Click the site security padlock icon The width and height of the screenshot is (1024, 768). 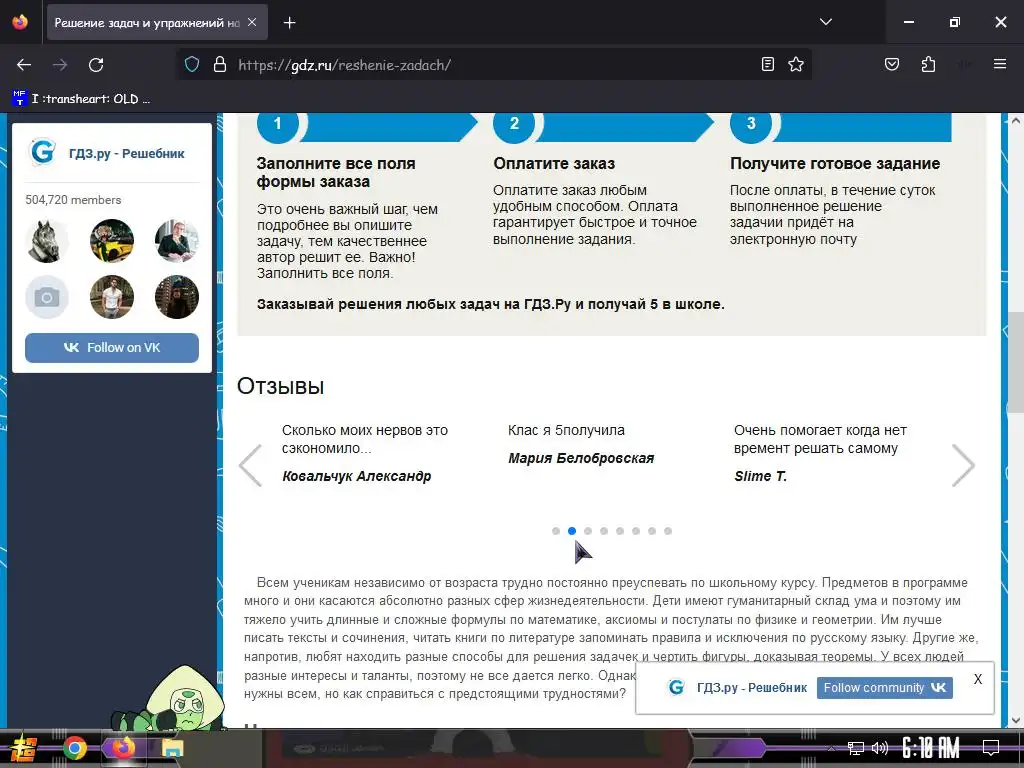(x=220, y=64)
